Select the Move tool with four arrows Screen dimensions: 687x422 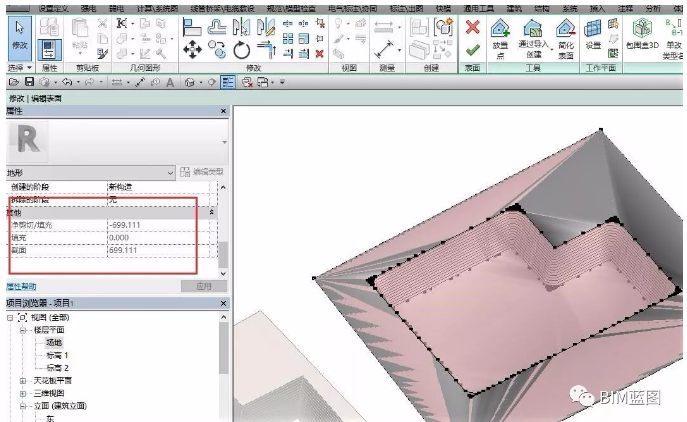[192, 50]
